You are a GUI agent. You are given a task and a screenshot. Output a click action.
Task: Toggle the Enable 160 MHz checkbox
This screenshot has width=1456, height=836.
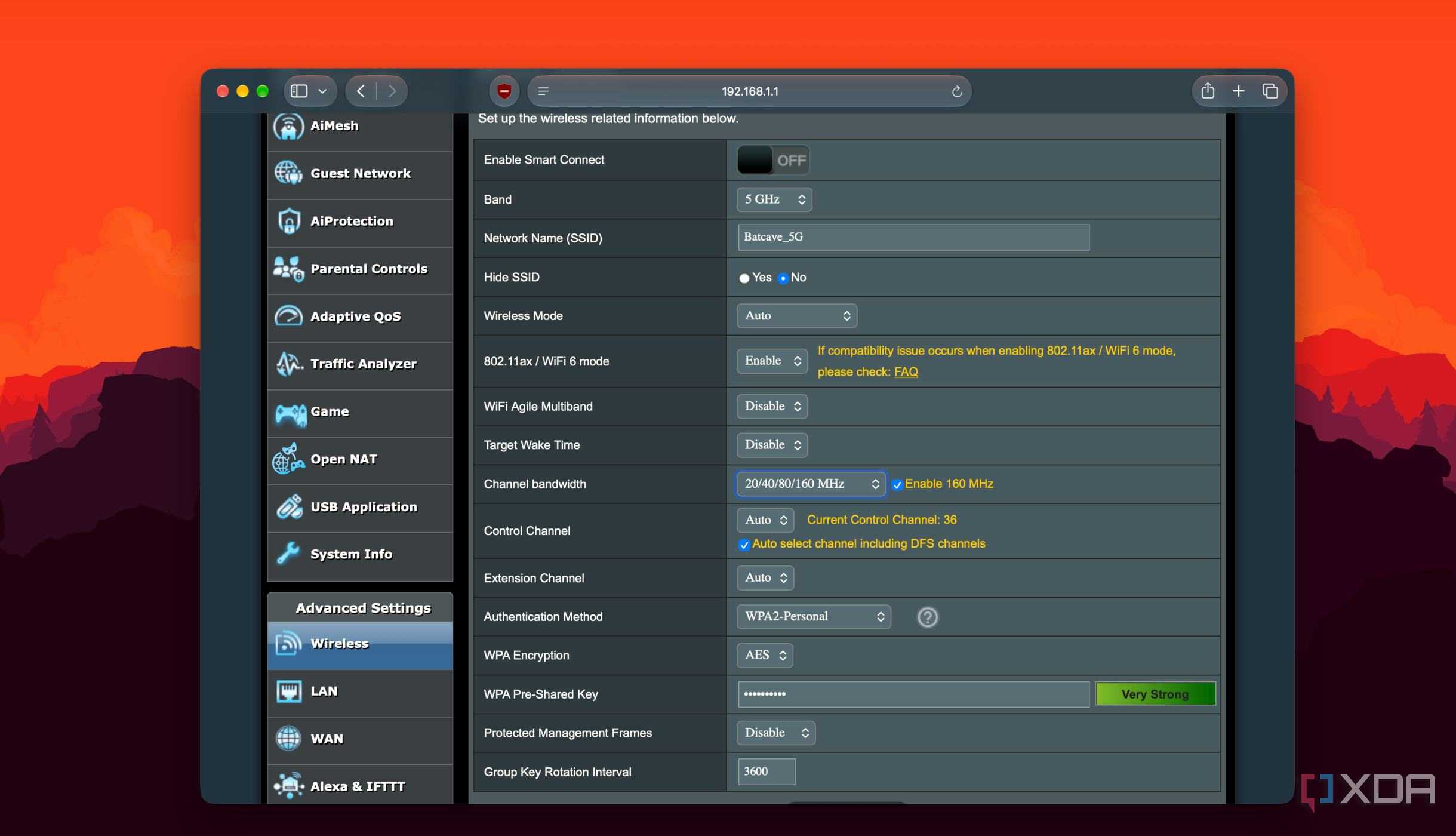pyautogui.click(x=897, y=485)
